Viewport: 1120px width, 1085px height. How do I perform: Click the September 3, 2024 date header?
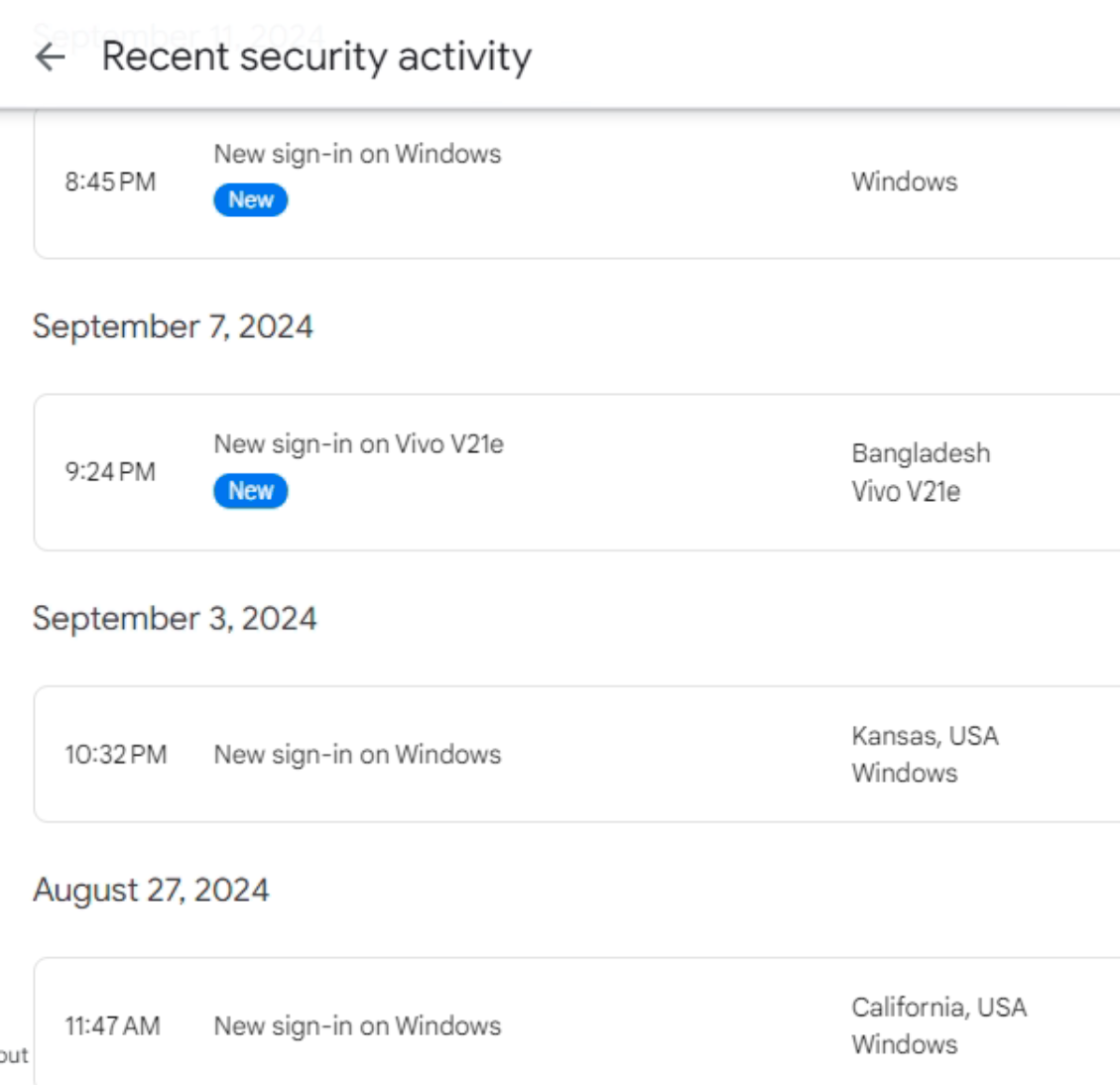click(x=175, y=619)
